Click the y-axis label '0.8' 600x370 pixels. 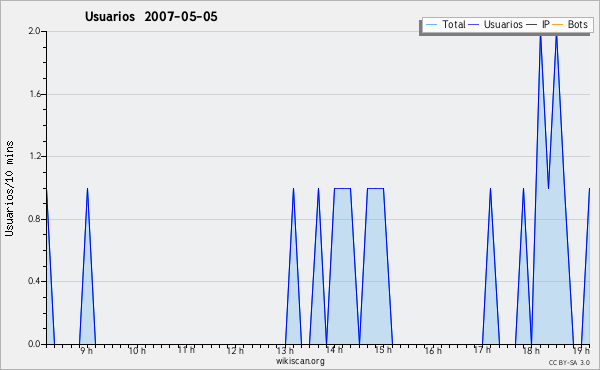(x=34, y=219)
